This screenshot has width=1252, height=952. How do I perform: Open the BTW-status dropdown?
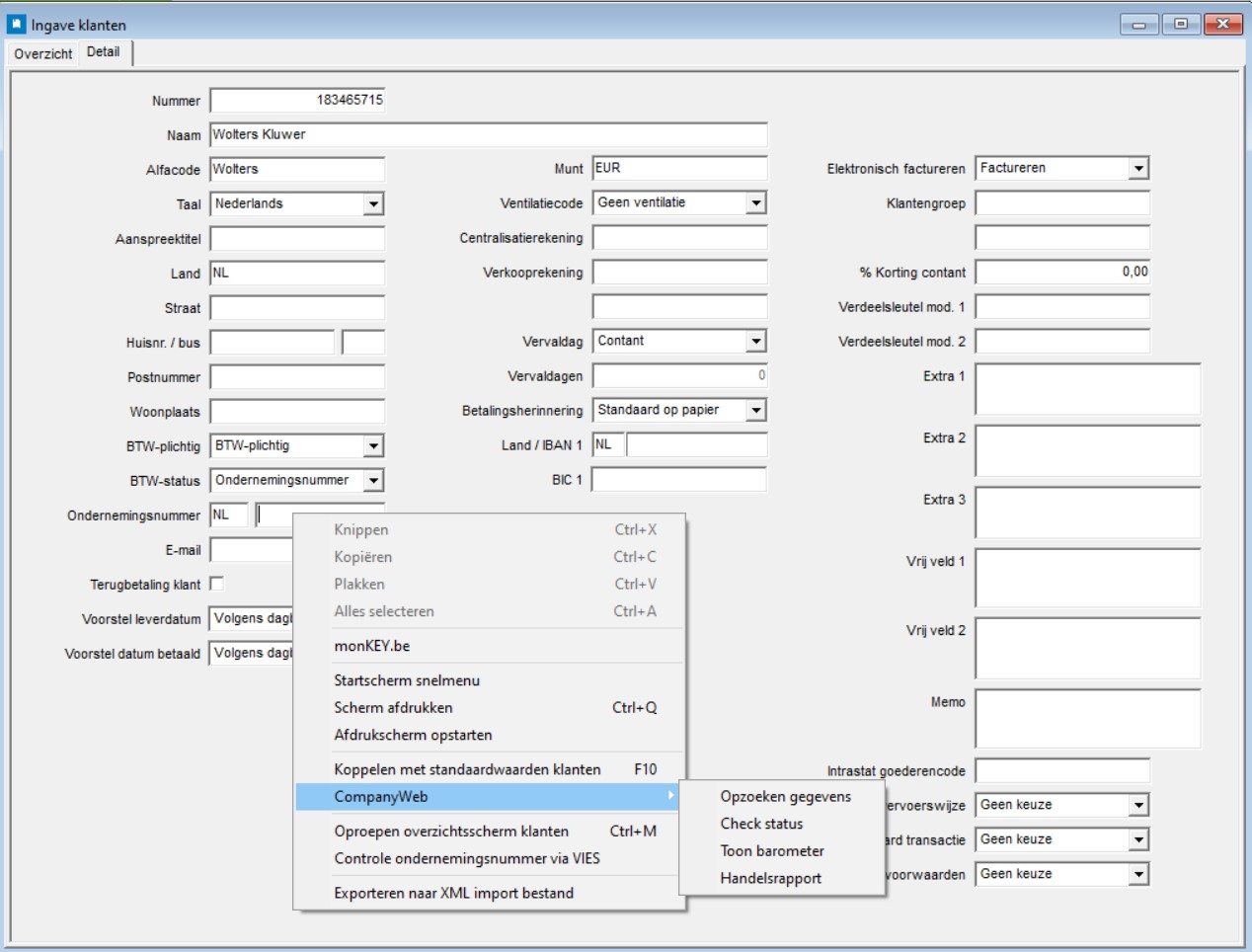pyautogui.click(x=372, y=481)
